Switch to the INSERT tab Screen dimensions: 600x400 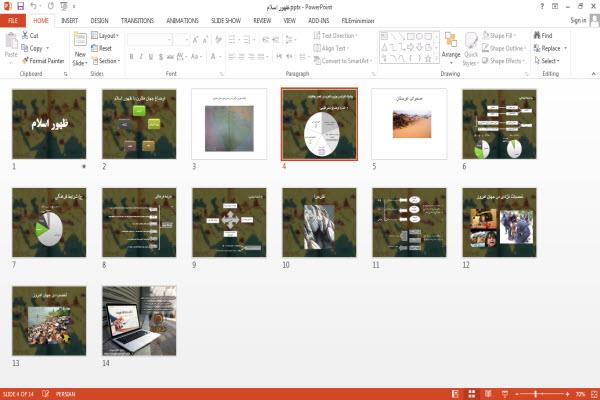pos(69,21)
